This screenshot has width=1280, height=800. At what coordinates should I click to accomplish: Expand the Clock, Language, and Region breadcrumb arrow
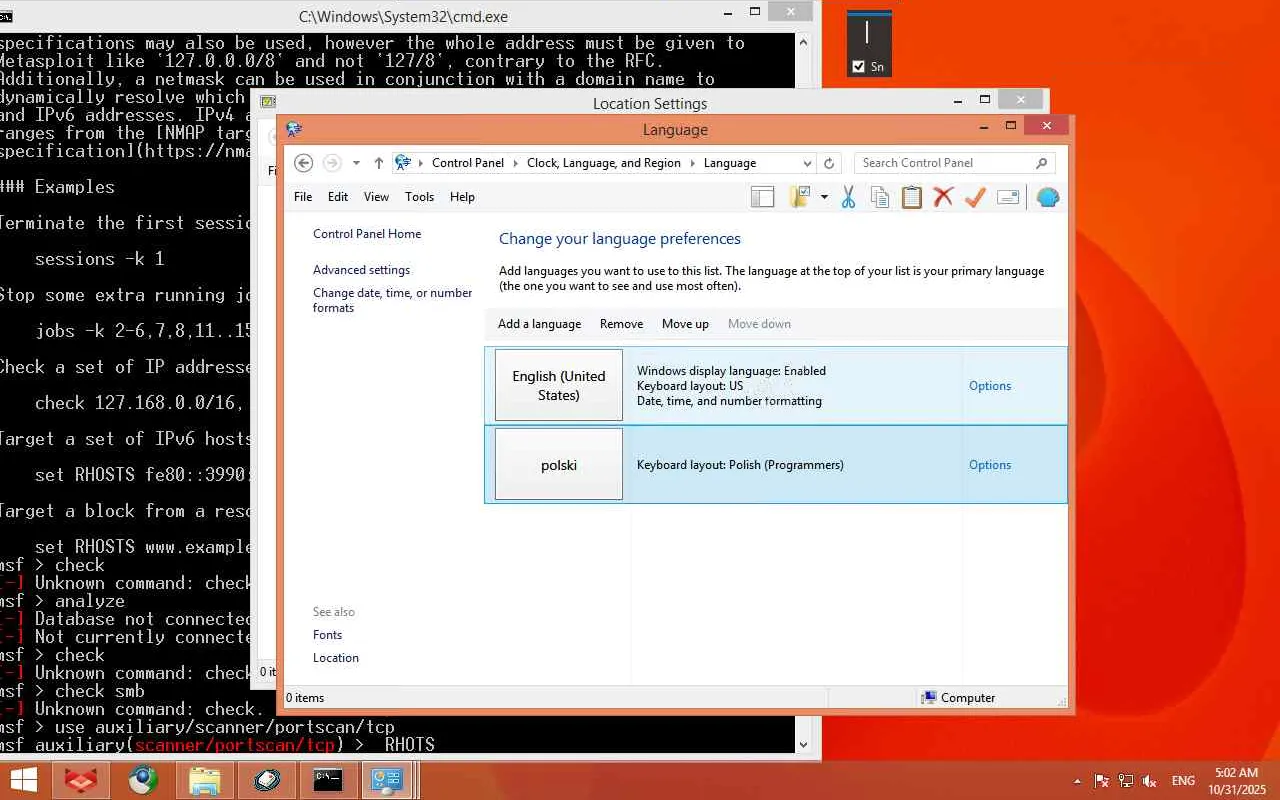coord(692,163)
